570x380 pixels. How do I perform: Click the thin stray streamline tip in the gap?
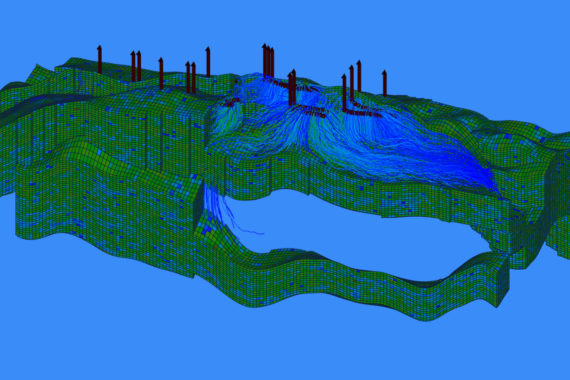254,232
